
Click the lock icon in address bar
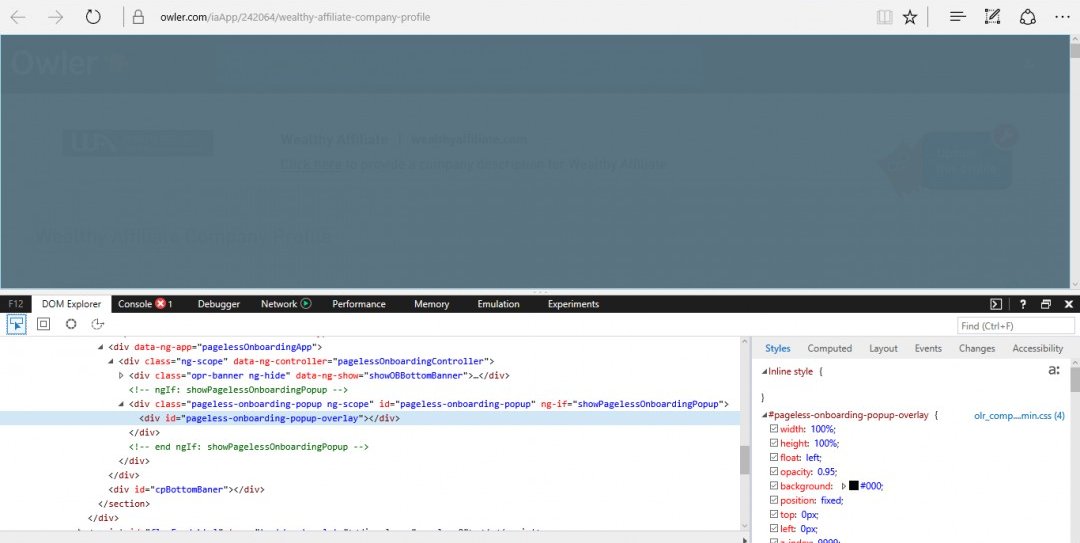click(138, 17)
